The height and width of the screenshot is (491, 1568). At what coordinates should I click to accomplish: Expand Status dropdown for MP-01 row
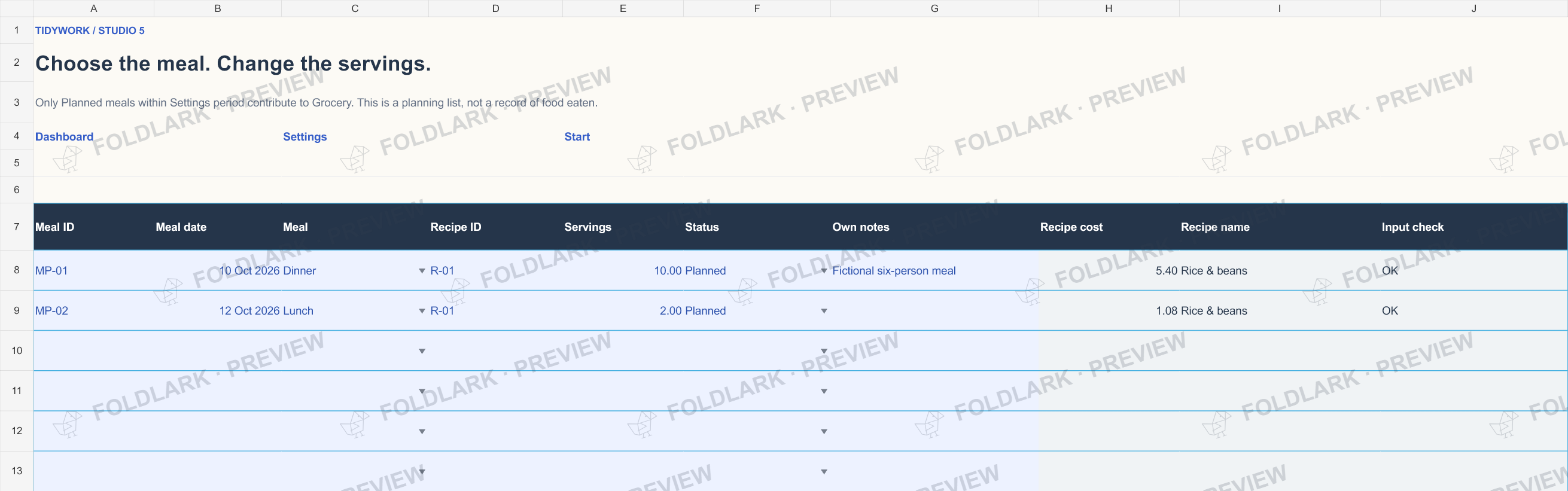[824, 271]
